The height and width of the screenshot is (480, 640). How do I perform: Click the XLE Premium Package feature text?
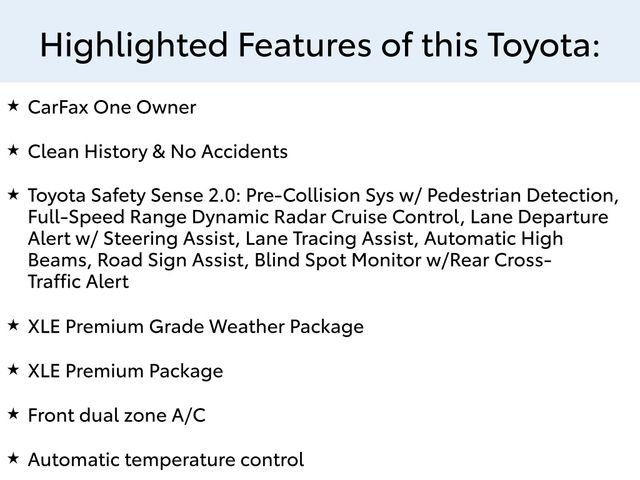pyautogui.click(x=126, y=371)
